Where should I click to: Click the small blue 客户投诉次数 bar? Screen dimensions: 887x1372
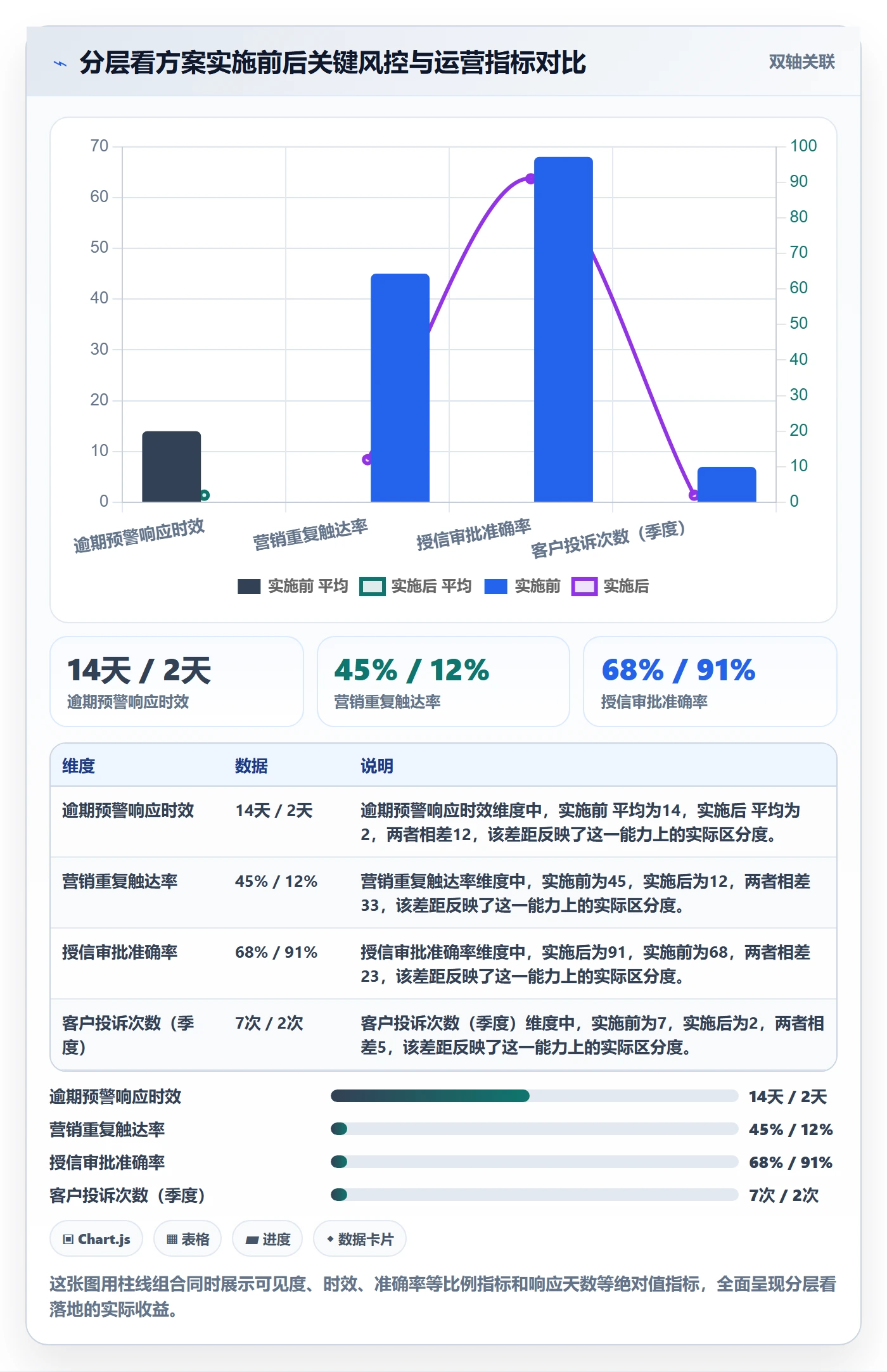(x=727, y=485)
